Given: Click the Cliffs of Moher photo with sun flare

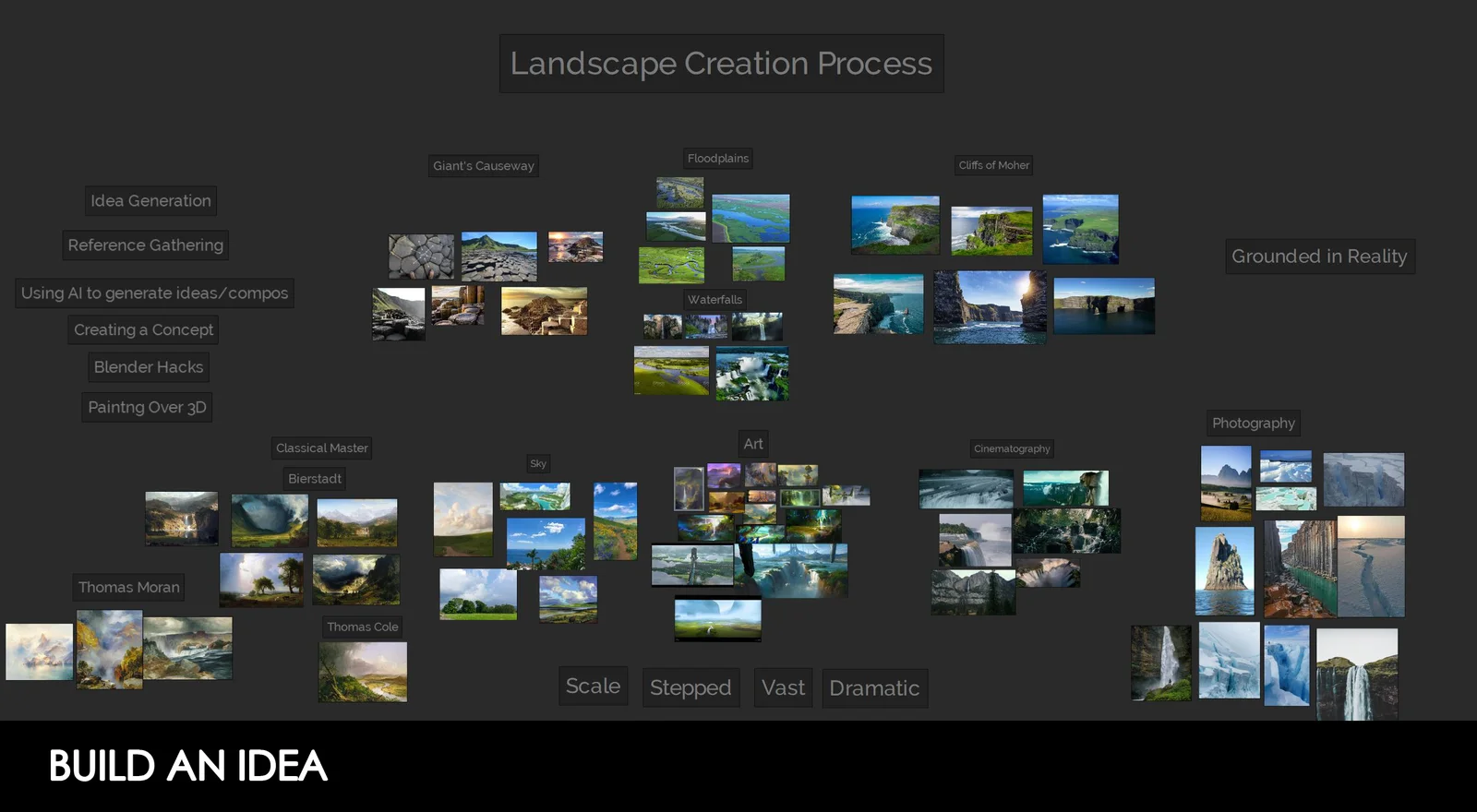Looking at the screenshot, I should tap(990, 306).
